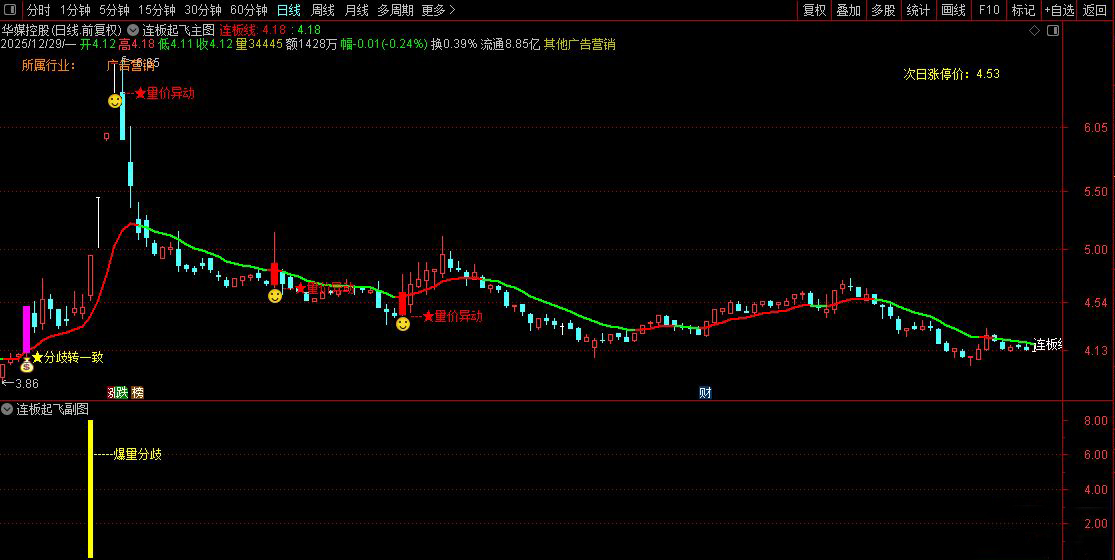Switch to 分时 view
Screen dimensions: 1115x560
tap(38, 10)
